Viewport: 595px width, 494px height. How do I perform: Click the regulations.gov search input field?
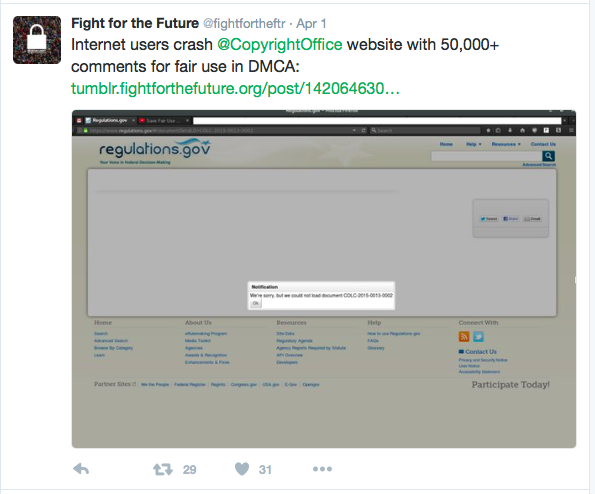click(x=486, y=156)
